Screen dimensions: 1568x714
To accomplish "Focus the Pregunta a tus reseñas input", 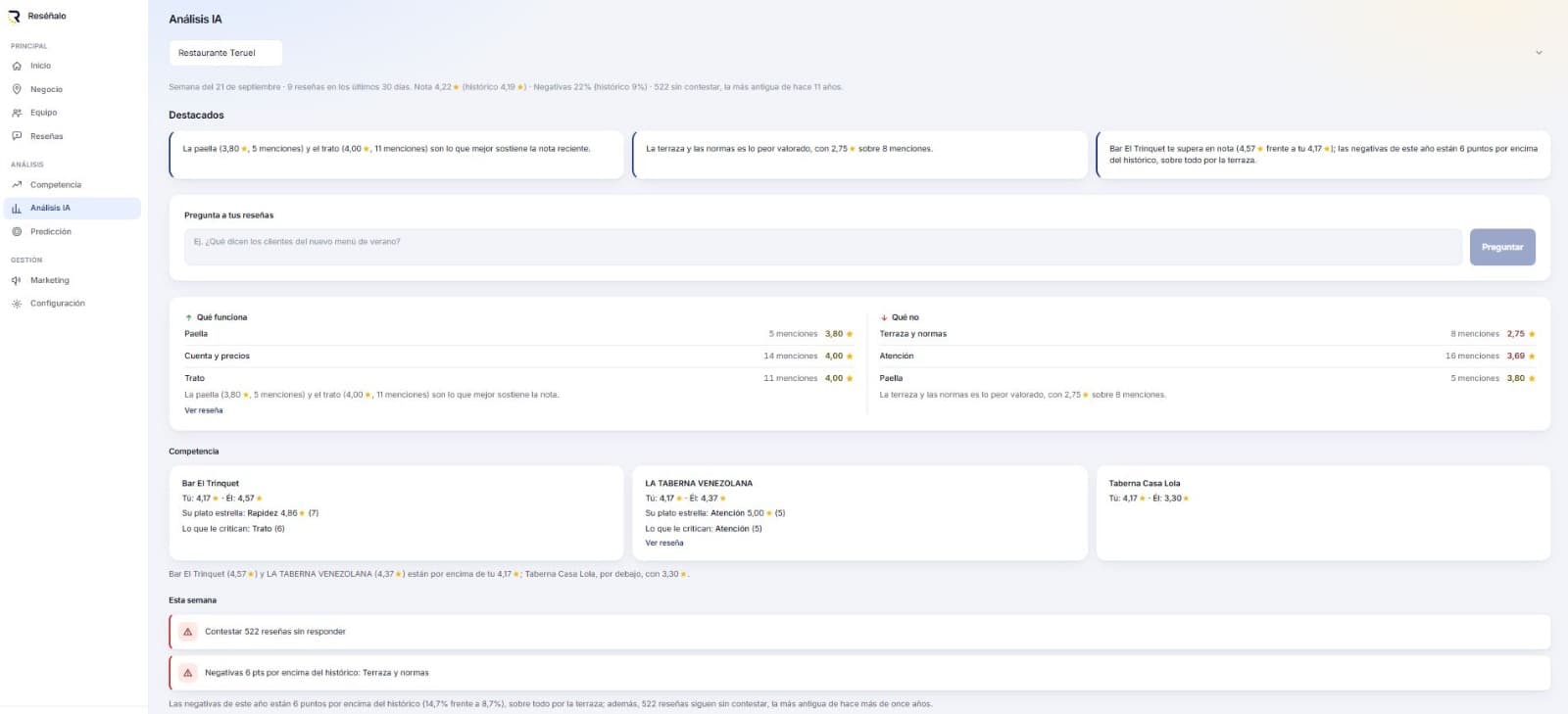I will click(823, 247).
